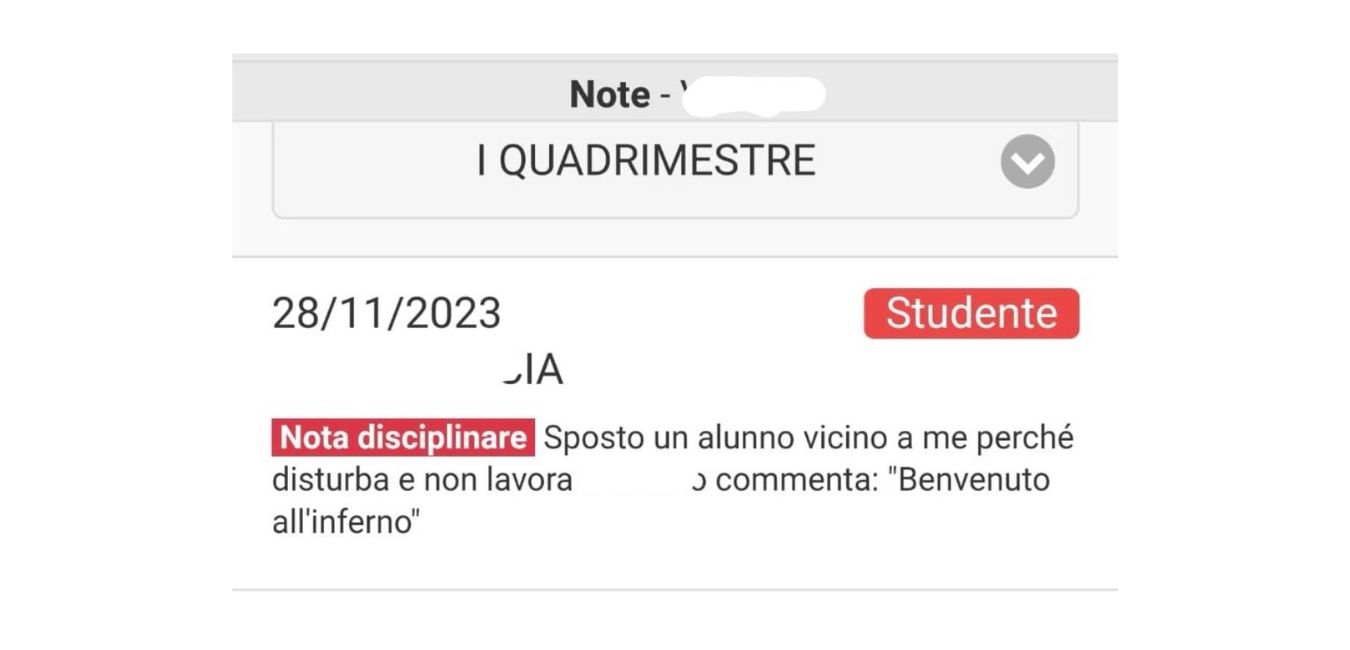Screen dimensions: 1350x650
Task: Select the word "Note" in the title bar
Action: (610, 94)
